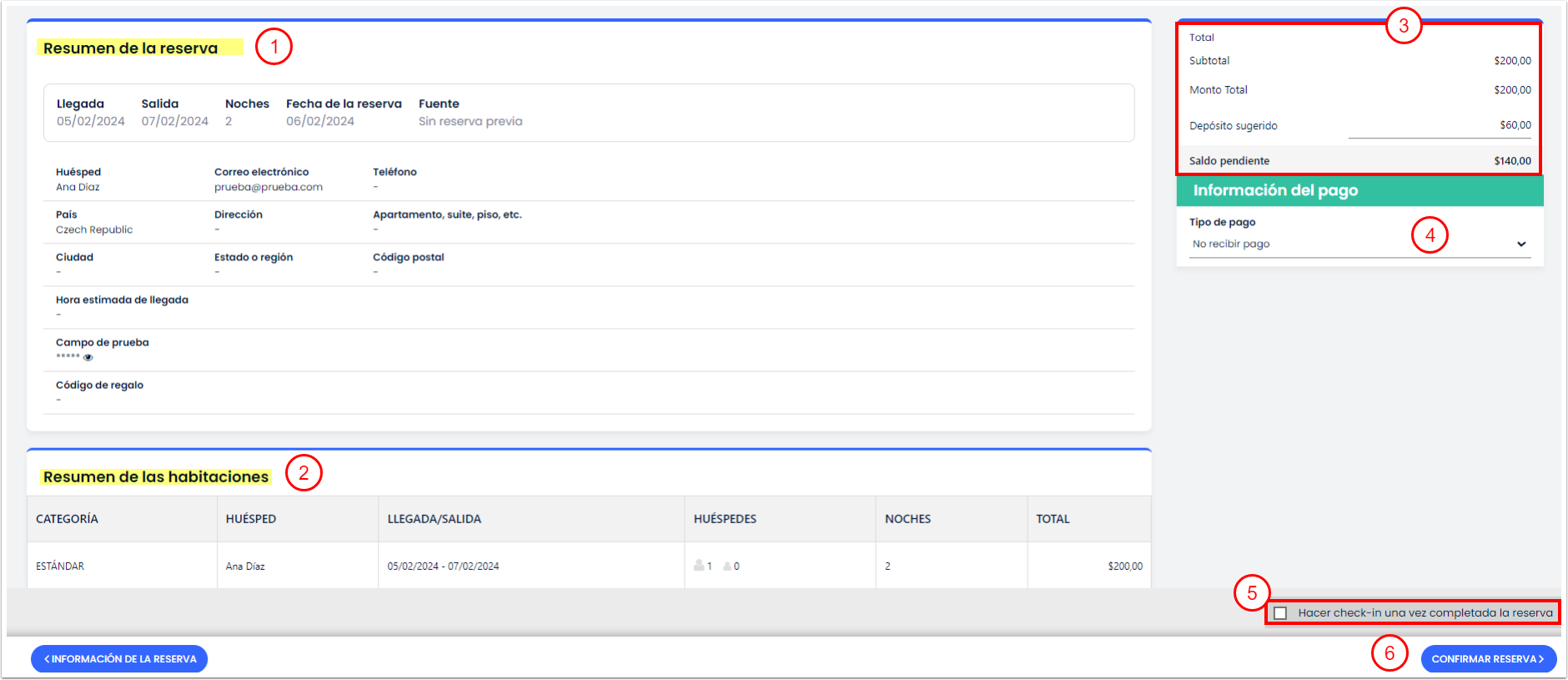The width and height of the screenshot is (1568, 680).
Task: Select the ESTÁNDAR room row
Action: coord(60,566)
